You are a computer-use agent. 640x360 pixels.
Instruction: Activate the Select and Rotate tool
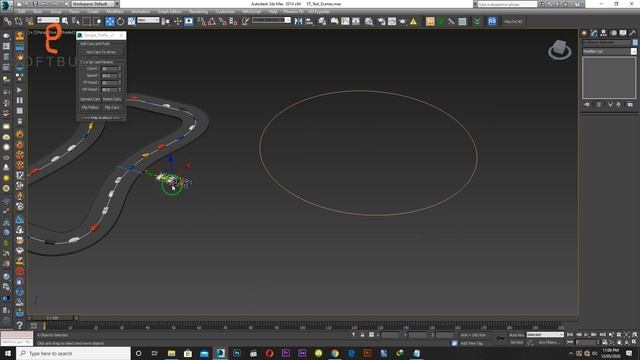coord(120,21)
